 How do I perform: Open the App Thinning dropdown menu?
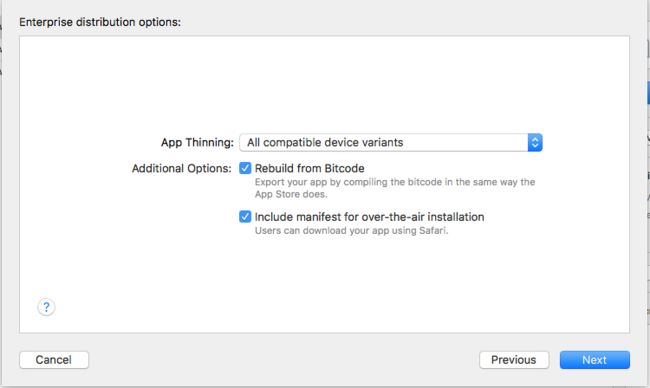(x=391, y=143)
